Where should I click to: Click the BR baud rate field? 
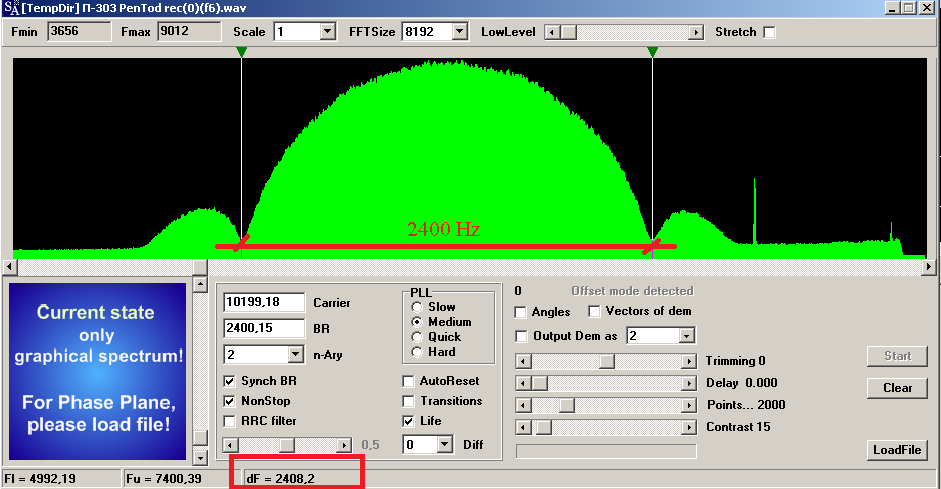pos(264,328)
